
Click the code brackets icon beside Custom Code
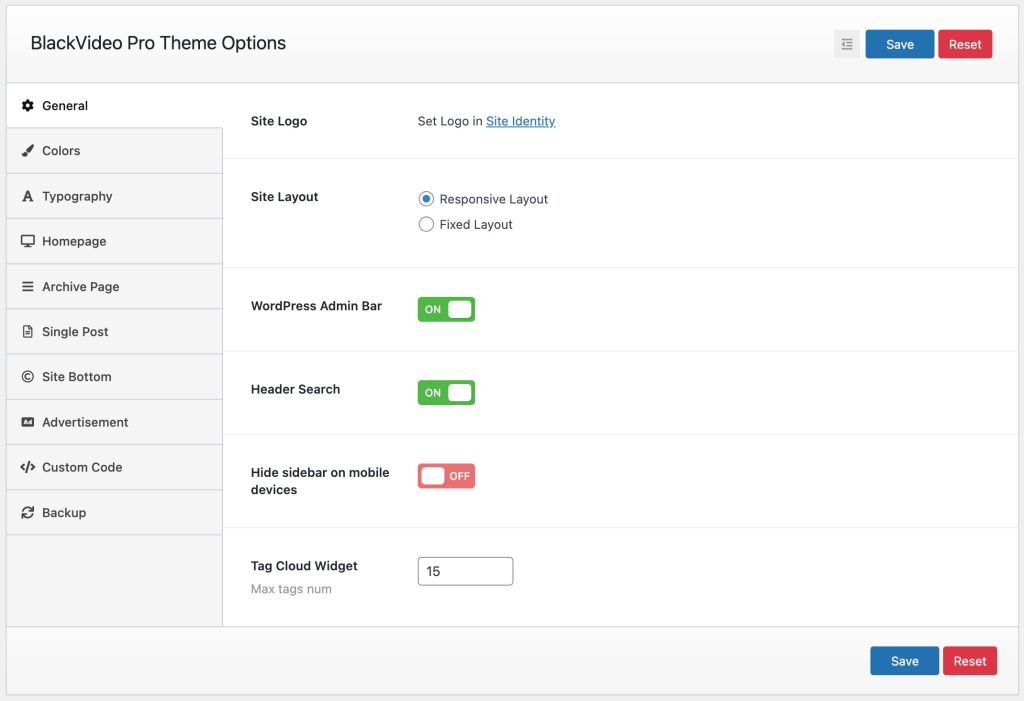(27, 467)
